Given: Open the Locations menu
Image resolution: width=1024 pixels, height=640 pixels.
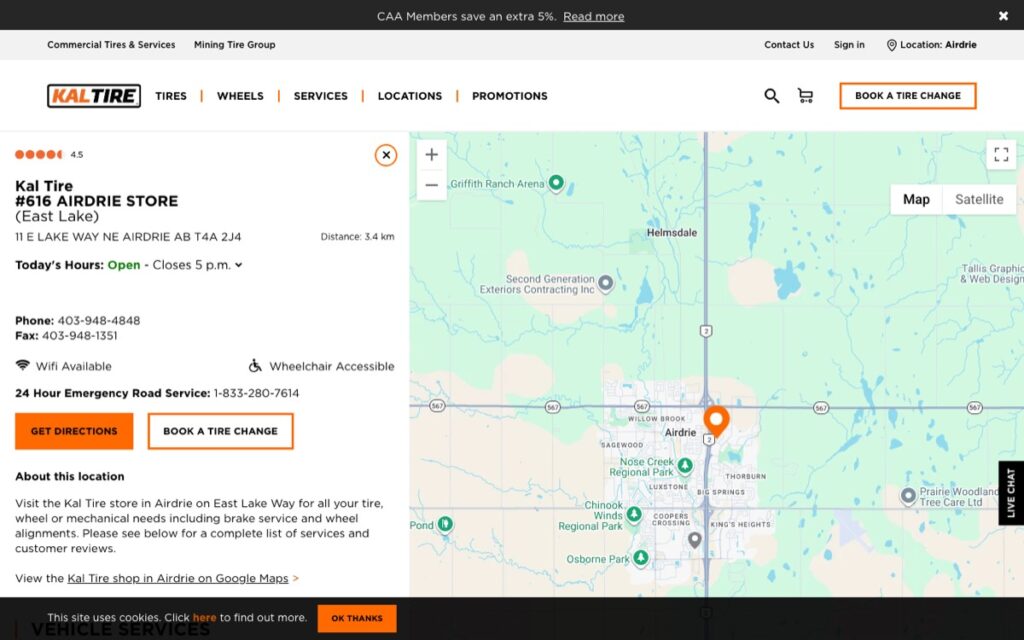Looking at the screenshot, I should click(410, 96).
